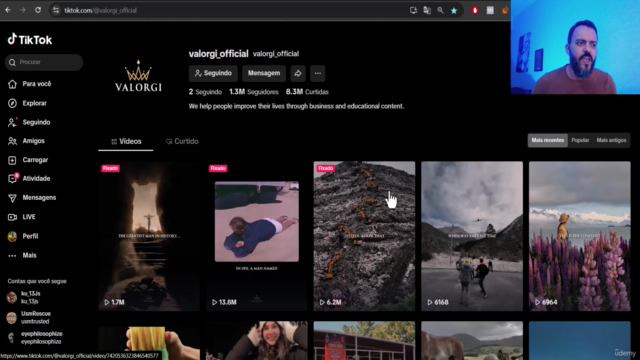This screenshot has height=360, width=640.
Task: Click the tiktok.com address bar URL
Action: pyautogui.click(x=100, y=11)
